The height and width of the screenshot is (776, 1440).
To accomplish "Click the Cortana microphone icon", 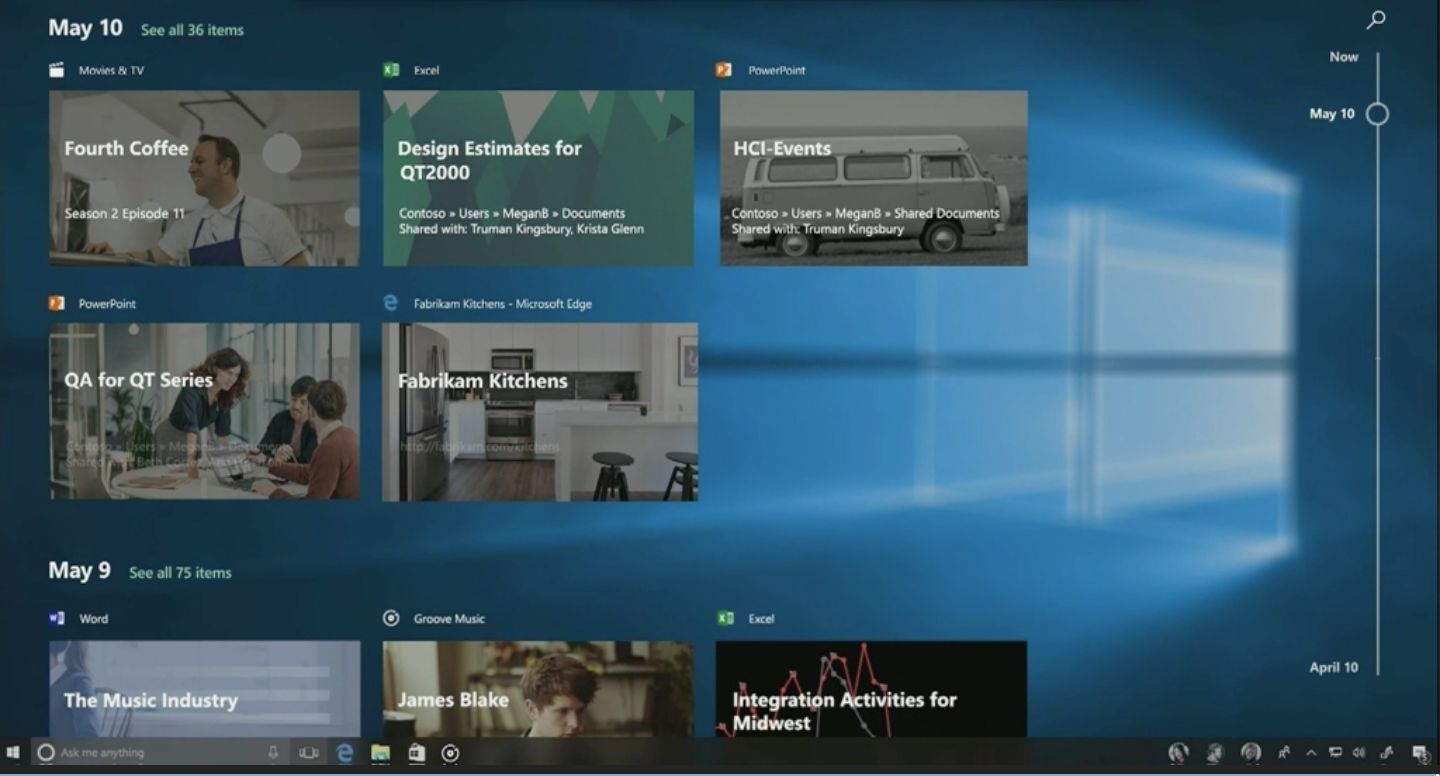I will tap(273, 753).
